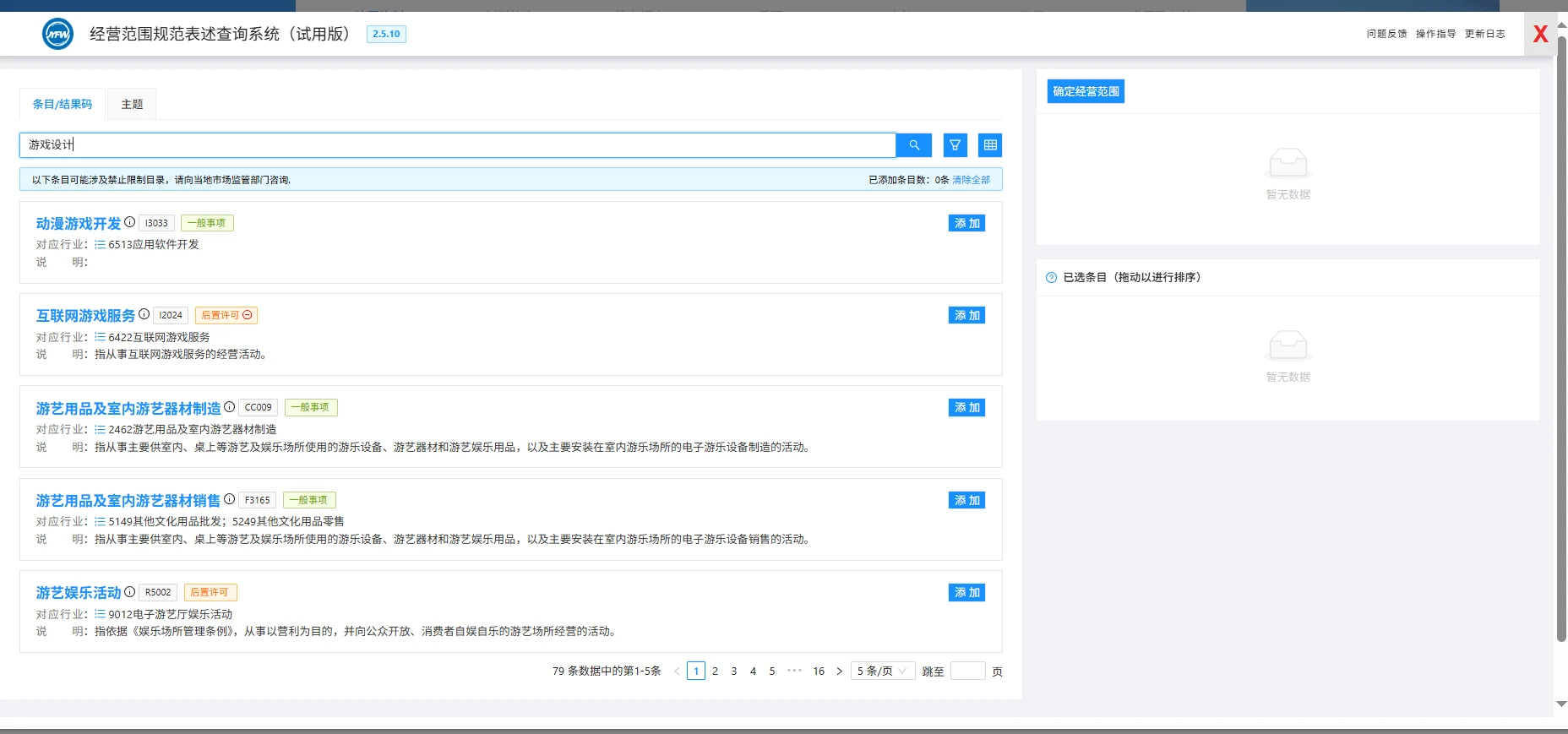
Task: Select the 条目/结果码 tab
Action: (x=63, y=105)
